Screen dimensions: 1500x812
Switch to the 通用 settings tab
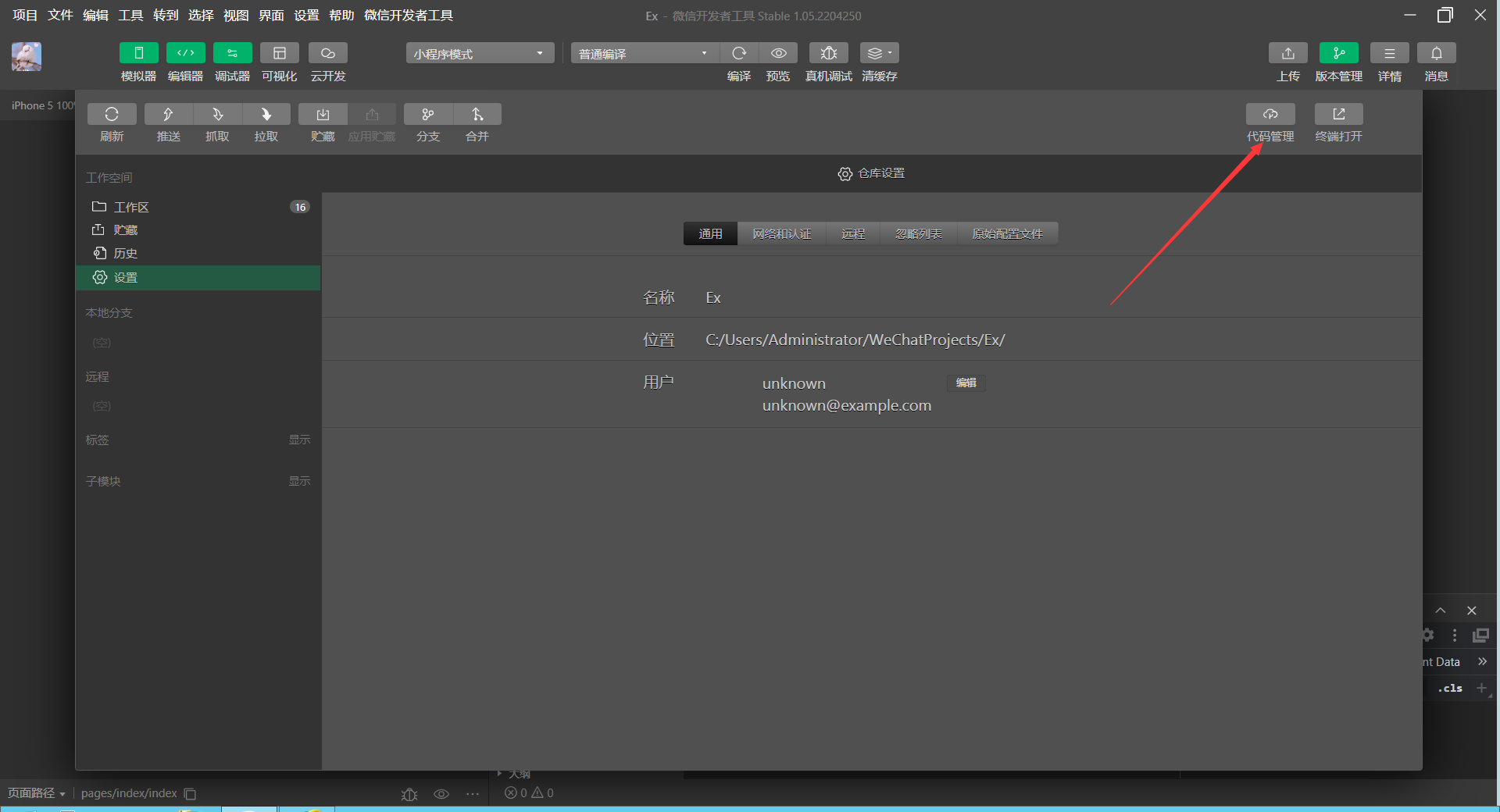pyautogui.click(x=710, y=233)
